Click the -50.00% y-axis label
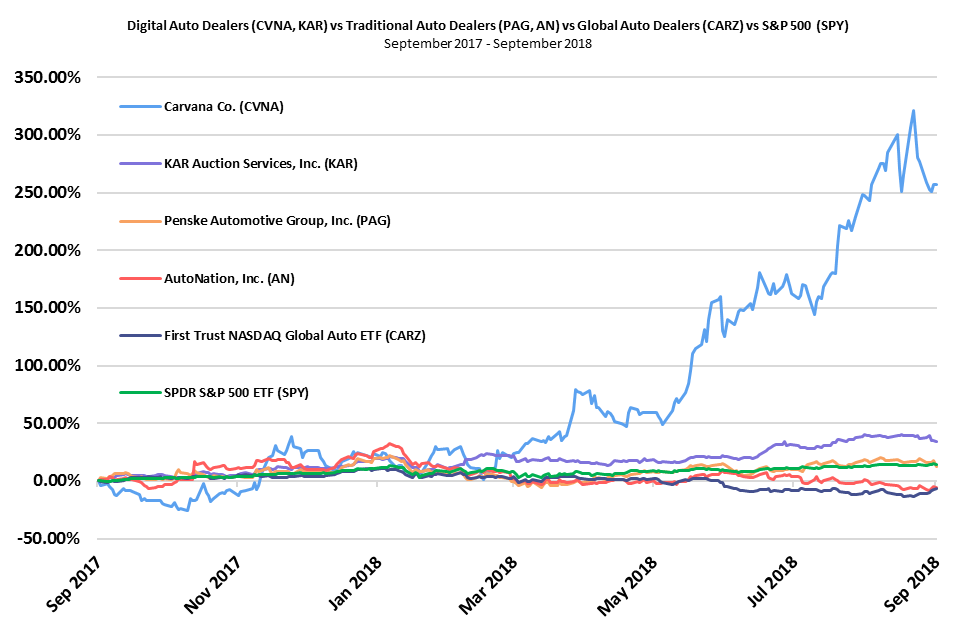 (49, 538)
